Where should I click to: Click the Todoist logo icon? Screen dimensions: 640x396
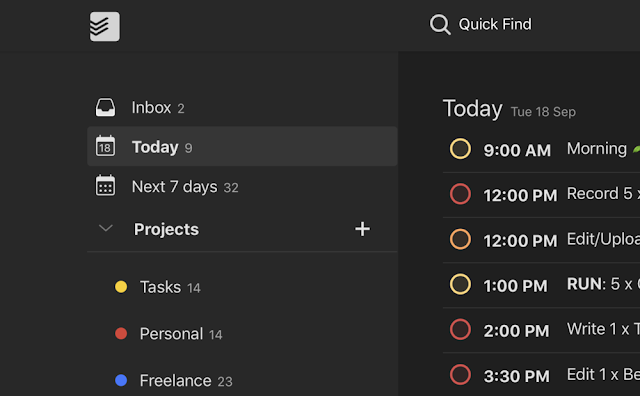[105, 27]
